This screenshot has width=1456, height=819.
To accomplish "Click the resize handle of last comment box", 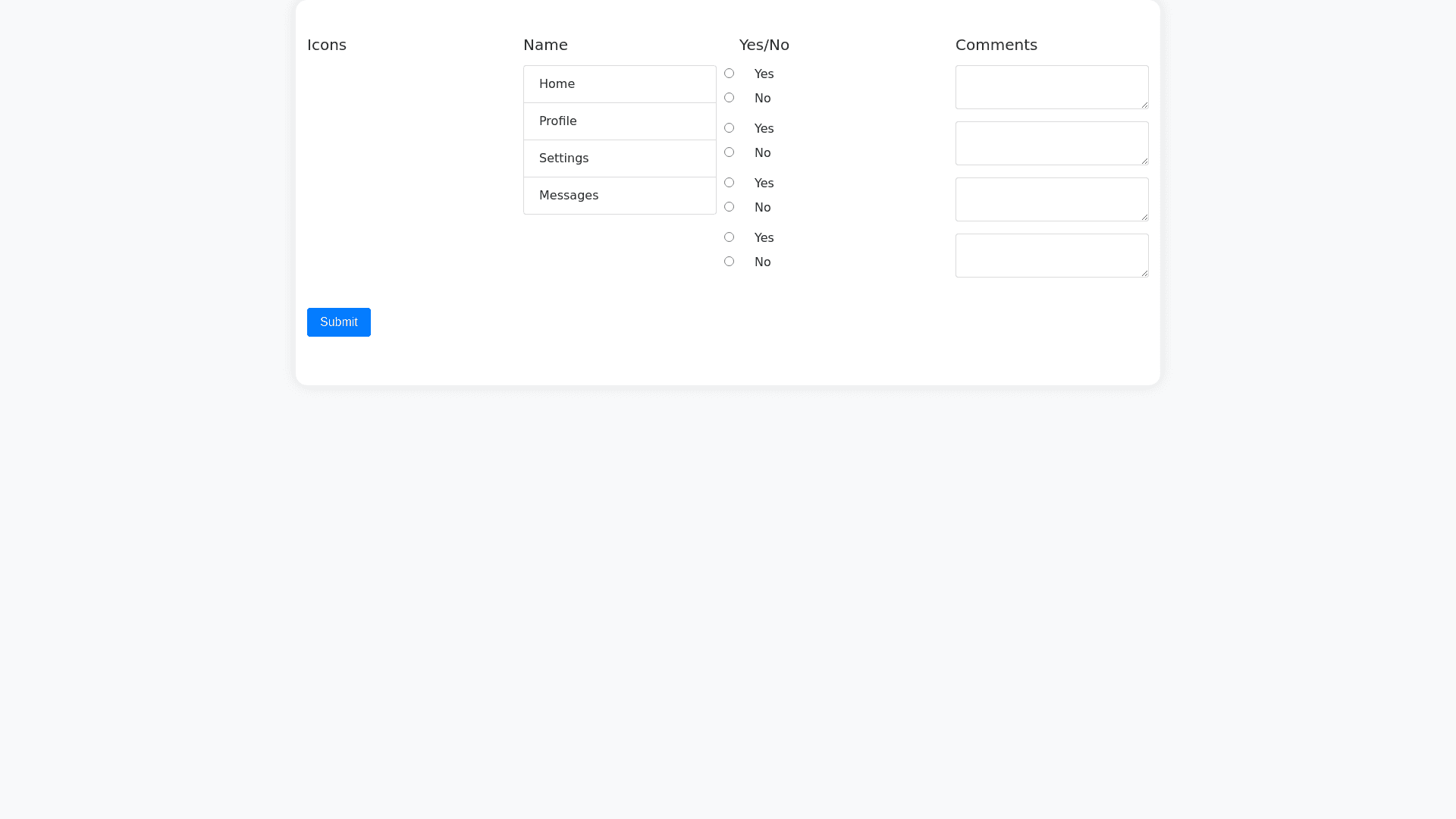I will [1144, 273].
